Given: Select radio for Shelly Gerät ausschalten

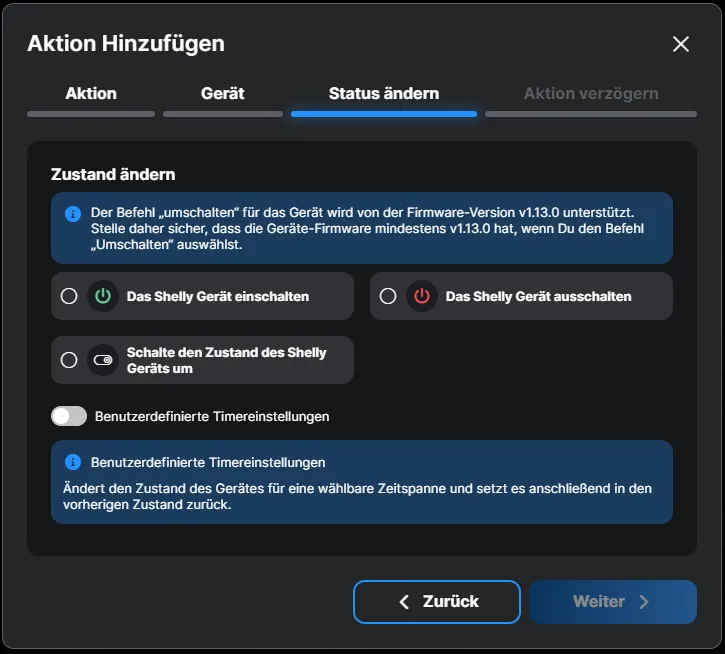Looking at the screenshot, I should (388, 296).
